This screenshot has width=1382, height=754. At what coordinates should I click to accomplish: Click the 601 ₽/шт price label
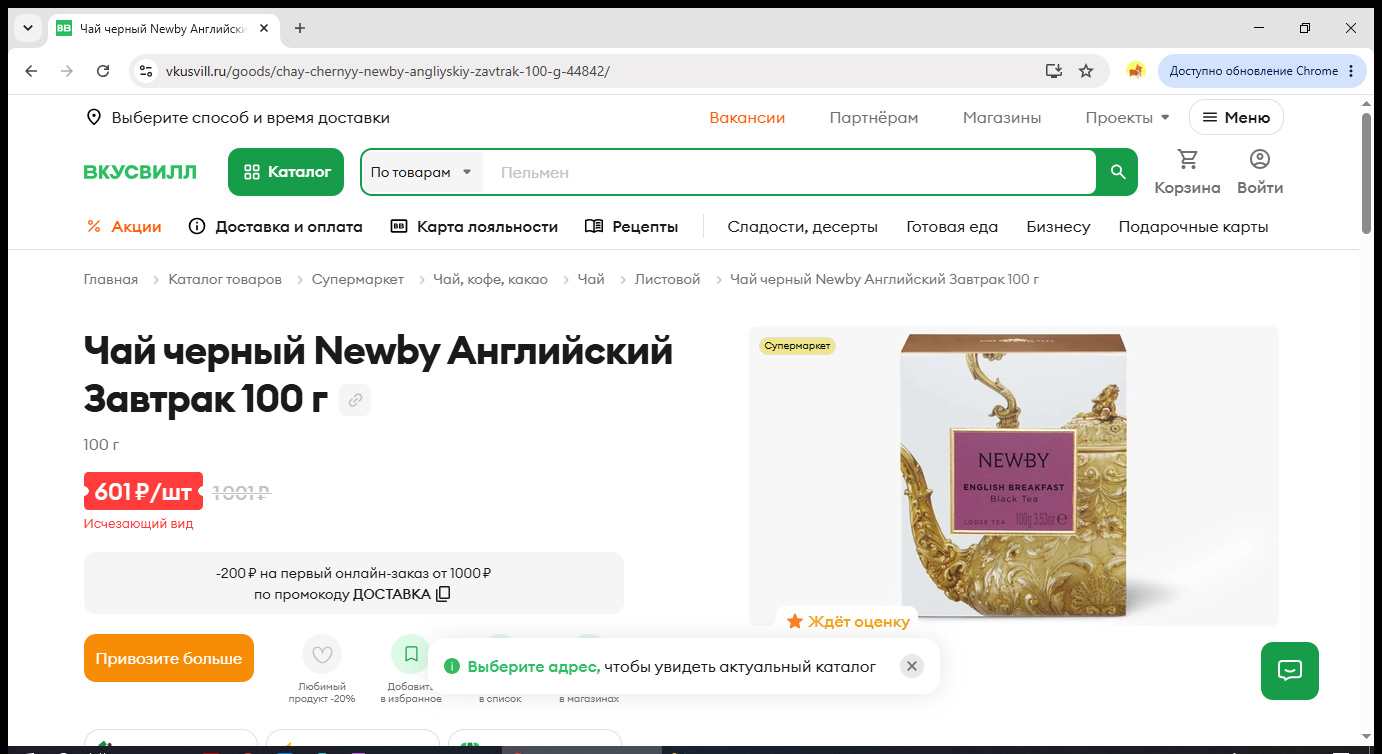[x=143, y=491]
